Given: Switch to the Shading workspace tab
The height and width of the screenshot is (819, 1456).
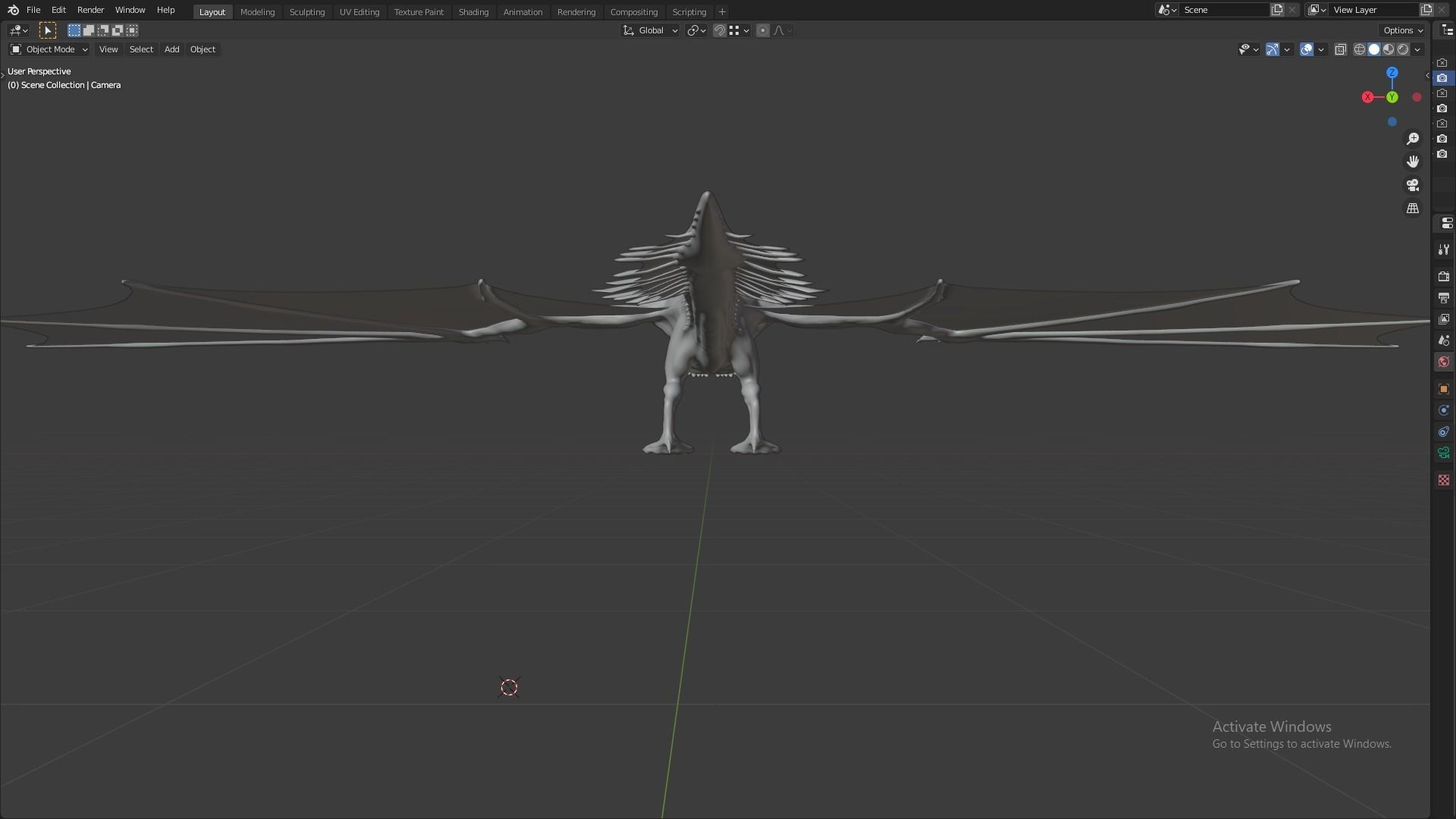Looking at the screenshot, I should (473, 11).
